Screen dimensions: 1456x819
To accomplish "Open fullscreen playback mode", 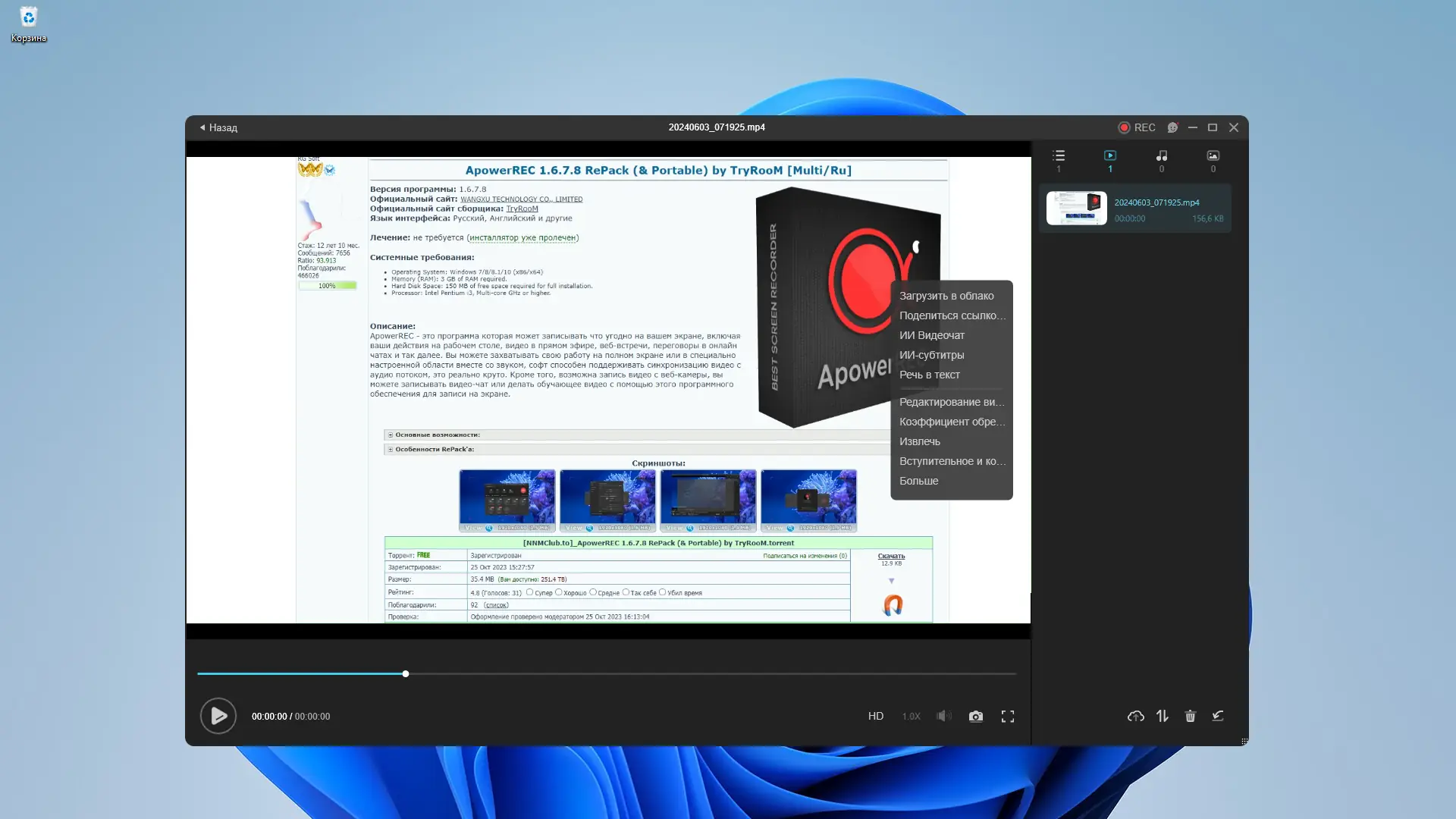I will pos(1008,716).
